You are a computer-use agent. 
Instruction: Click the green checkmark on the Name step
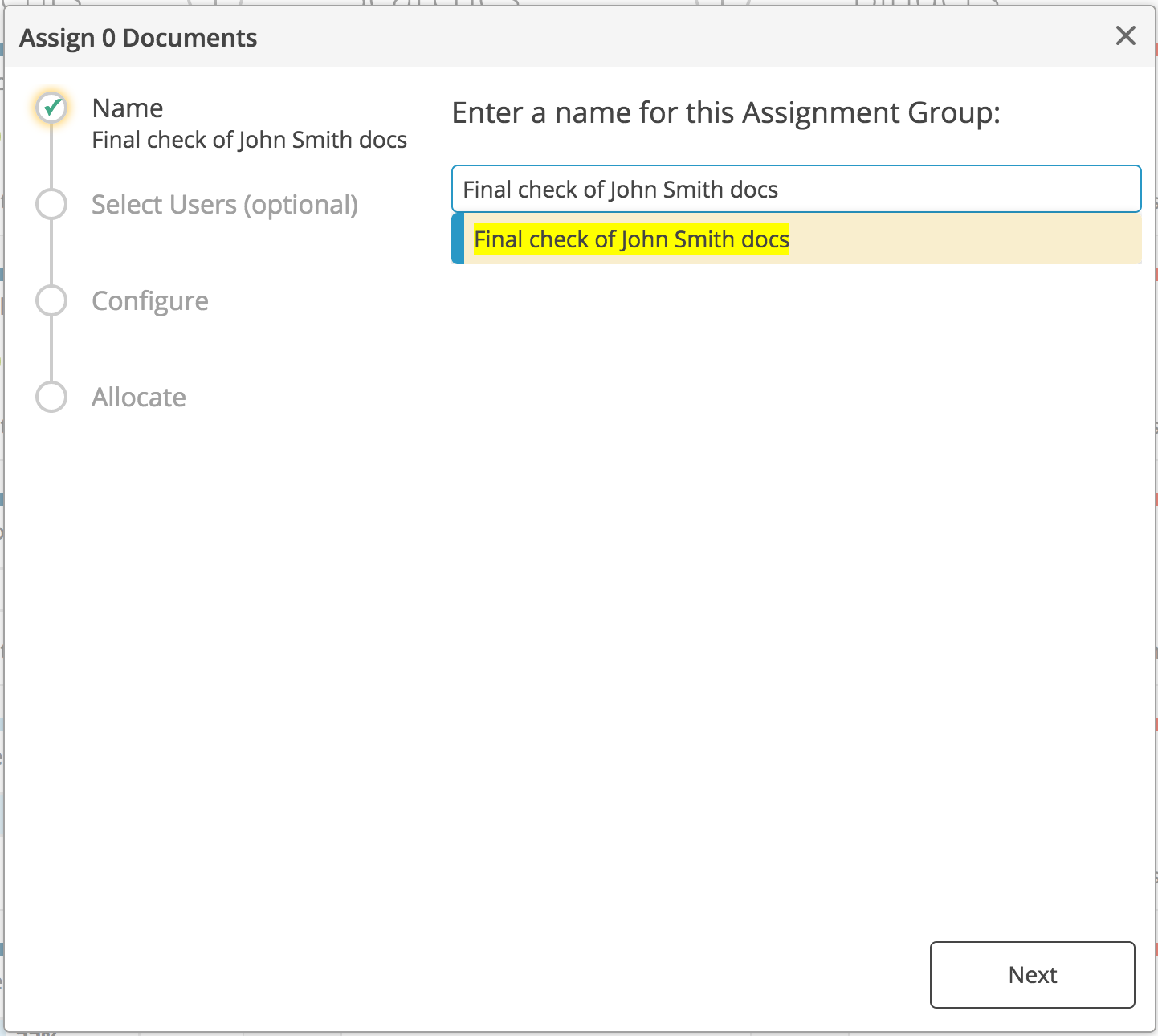tap(51, 108)
